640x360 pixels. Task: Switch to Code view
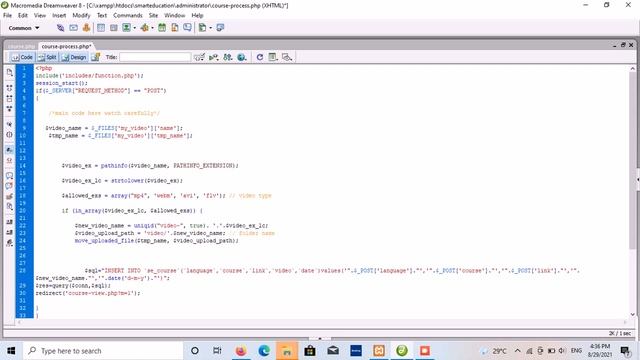[22, 57]
